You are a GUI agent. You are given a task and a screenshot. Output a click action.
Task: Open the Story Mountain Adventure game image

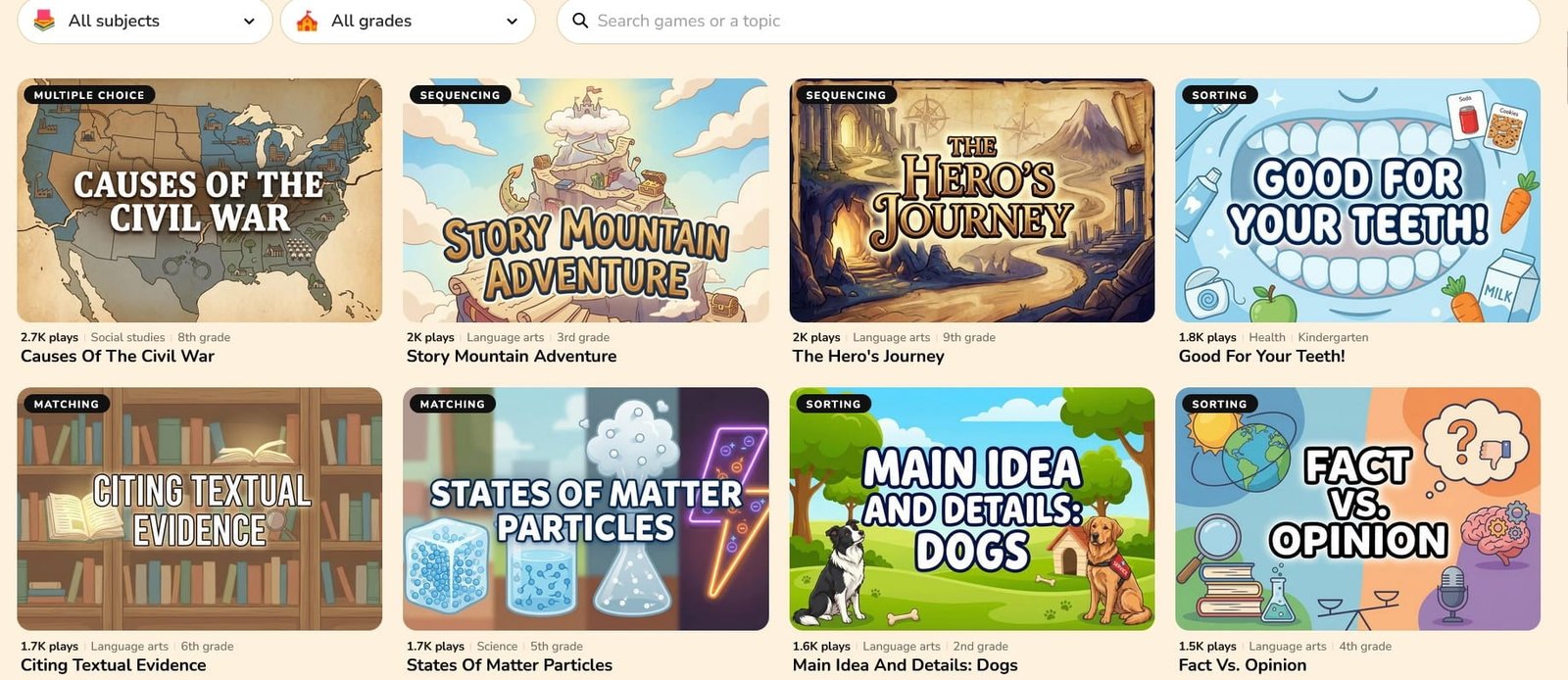tap(586, 200)
